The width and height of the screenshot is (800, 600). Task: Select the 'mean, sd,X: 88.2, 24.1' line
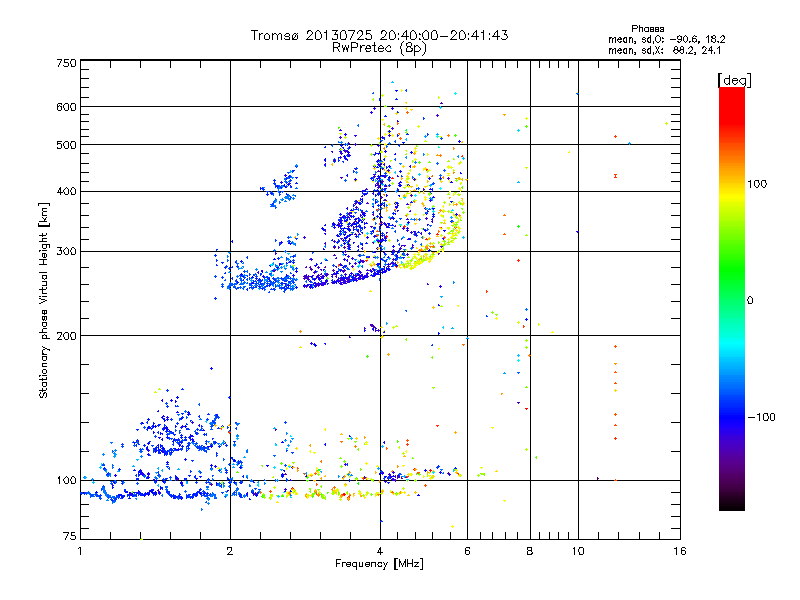coord(665,50)
